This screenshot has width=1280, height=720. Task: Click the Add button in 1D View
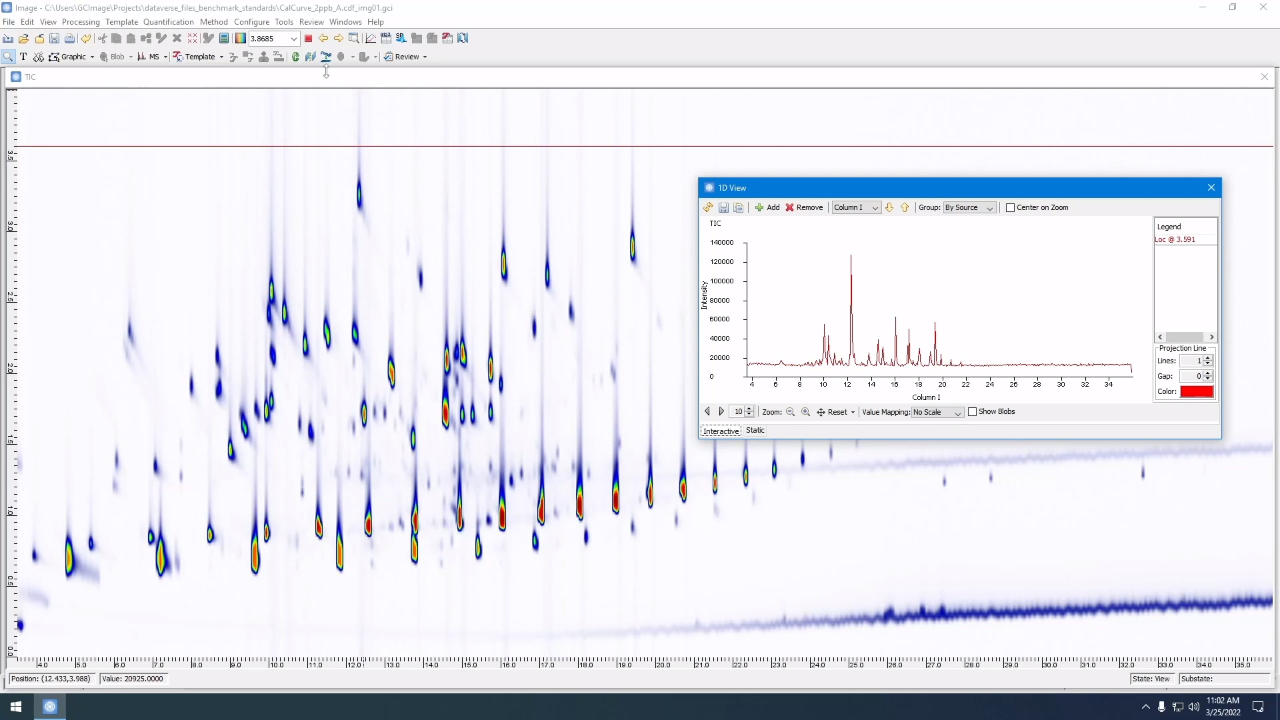(767, 208)
